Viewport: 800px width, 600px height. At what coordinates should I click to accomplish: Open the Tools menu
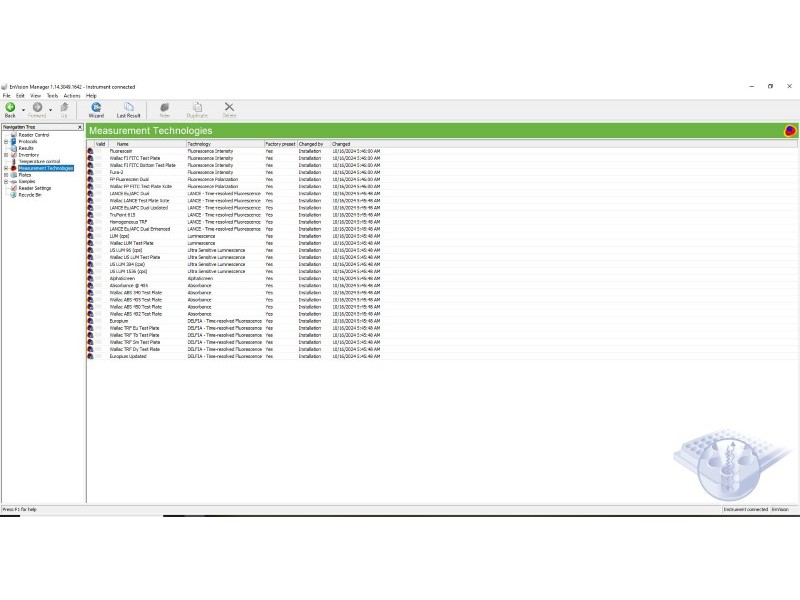[53, 95]
